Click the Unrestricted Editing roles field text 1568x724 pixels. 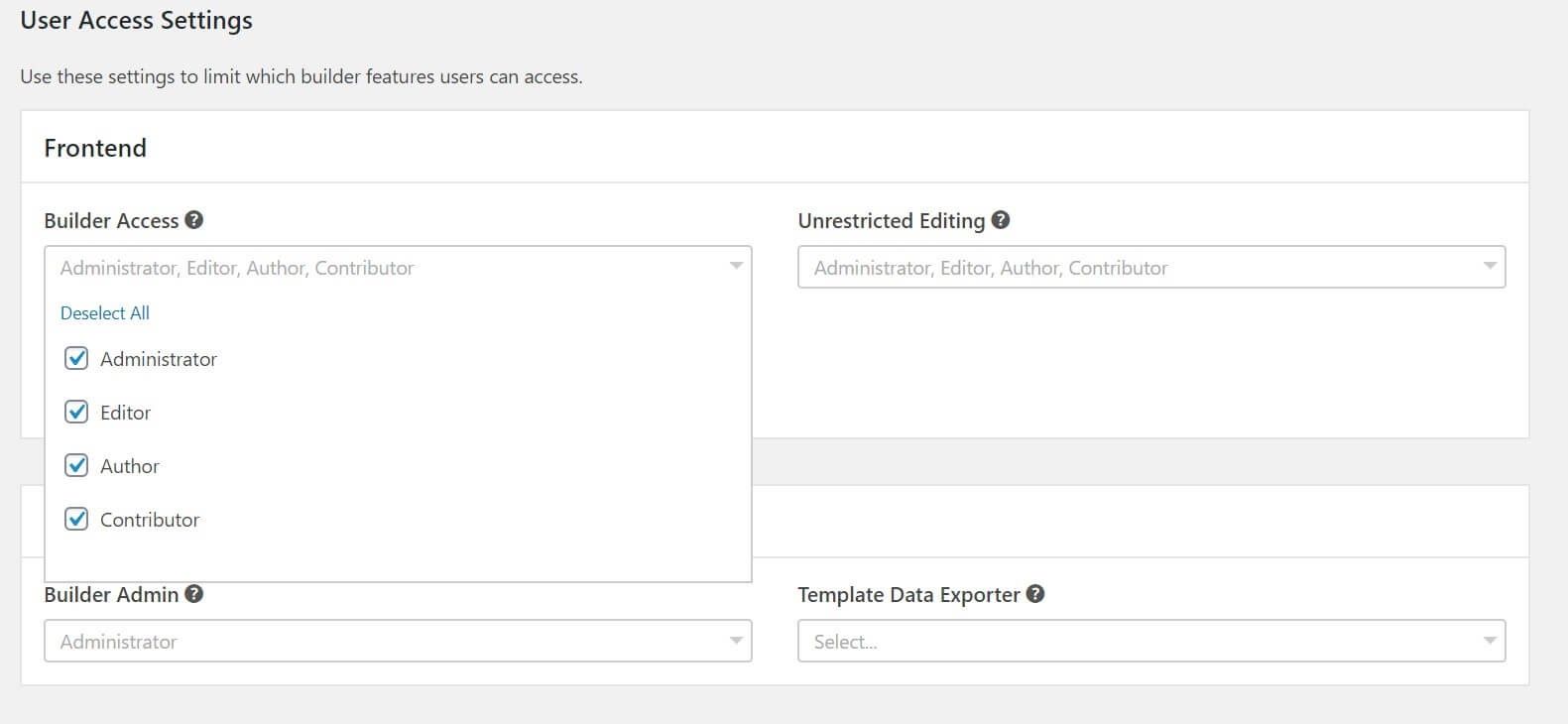pos(991,268)
